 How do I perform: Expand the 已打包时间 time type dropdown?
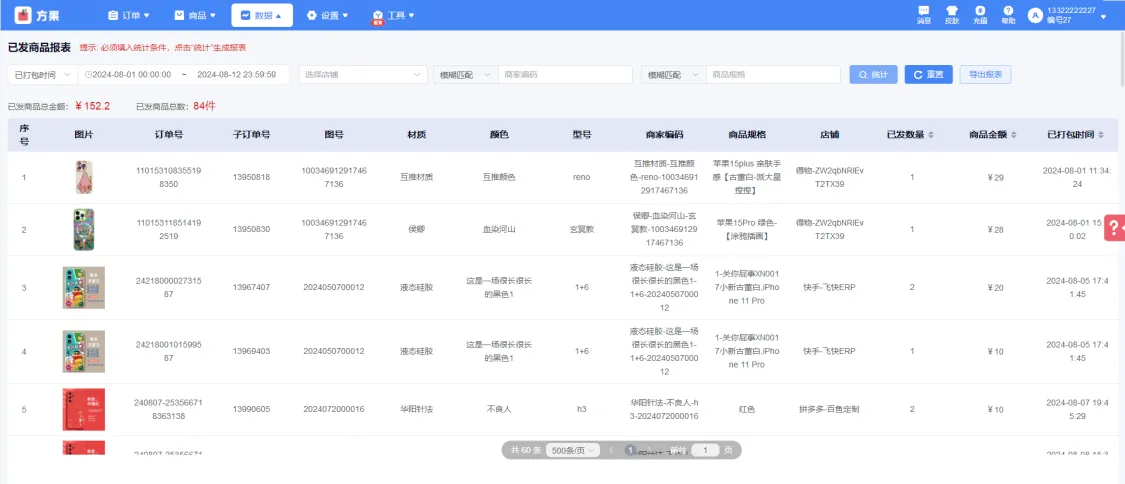click(x=41, y=75)
